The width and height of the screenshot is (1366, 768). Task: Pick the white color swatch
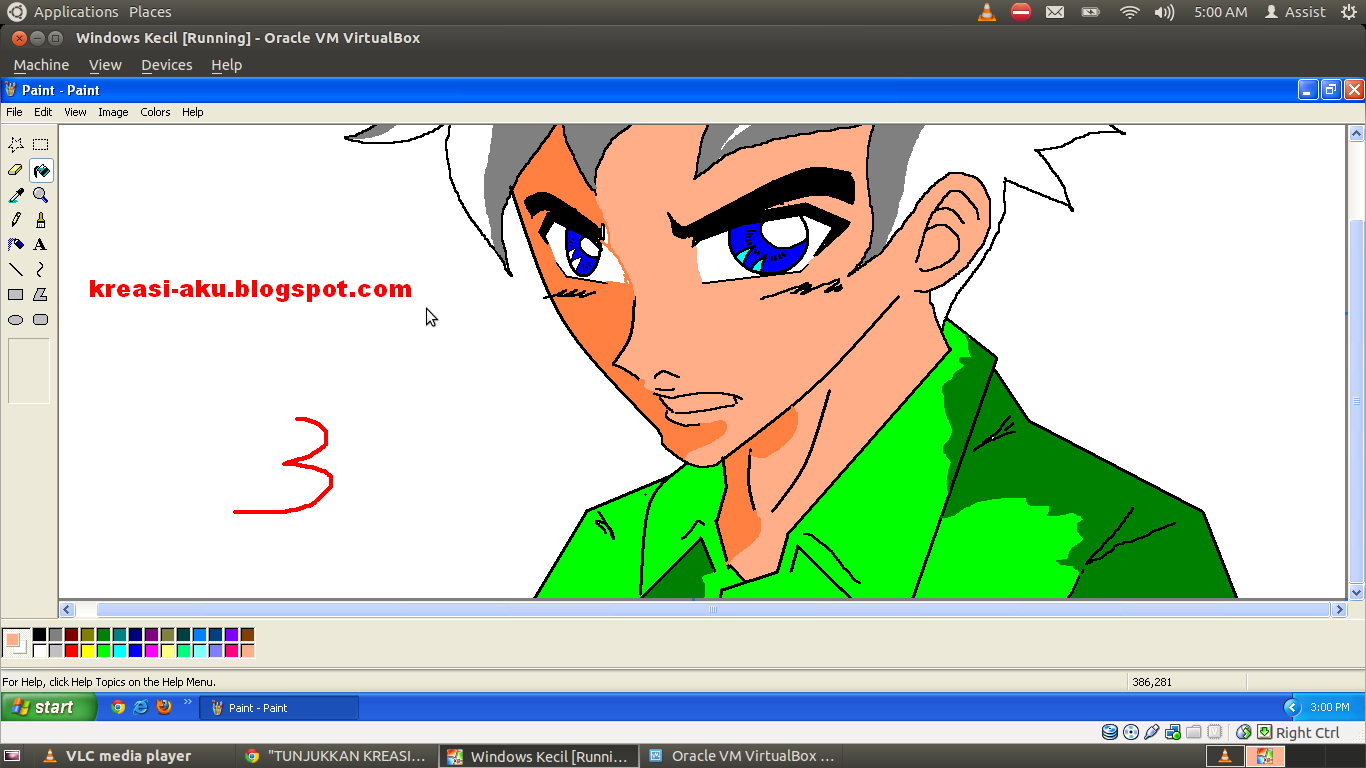click(x=39, y=650)
